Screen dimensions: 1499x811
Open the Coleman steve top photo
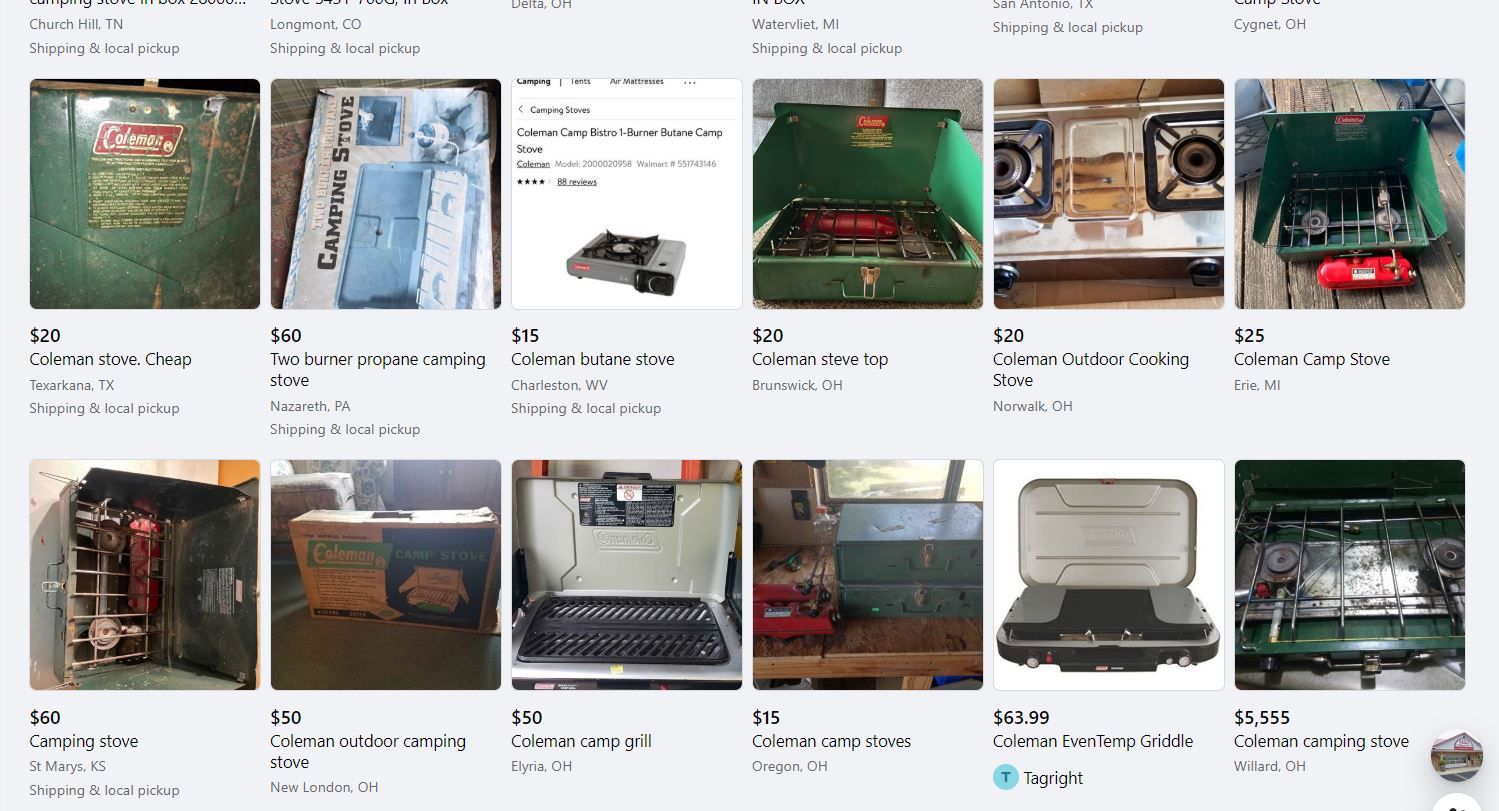[868, 194]
